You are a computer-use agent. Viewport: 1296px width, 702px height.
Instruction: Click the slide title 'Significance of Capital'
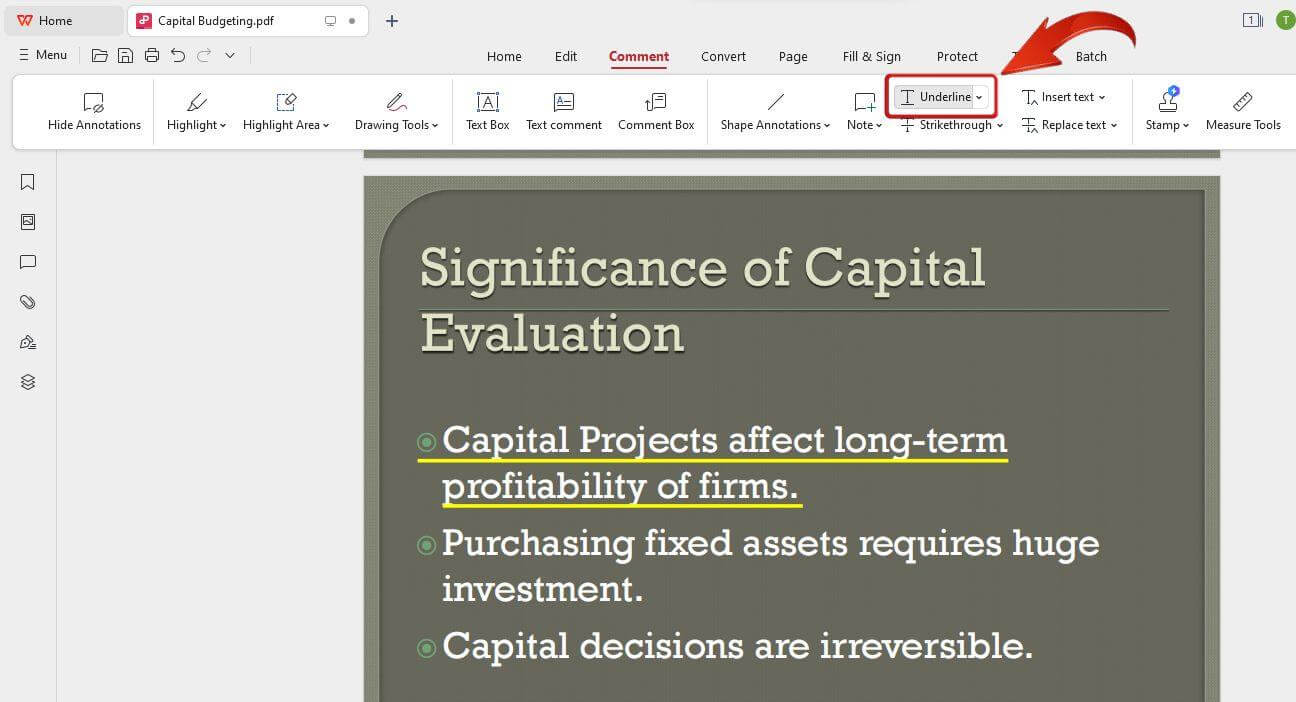tap(702, 268)
